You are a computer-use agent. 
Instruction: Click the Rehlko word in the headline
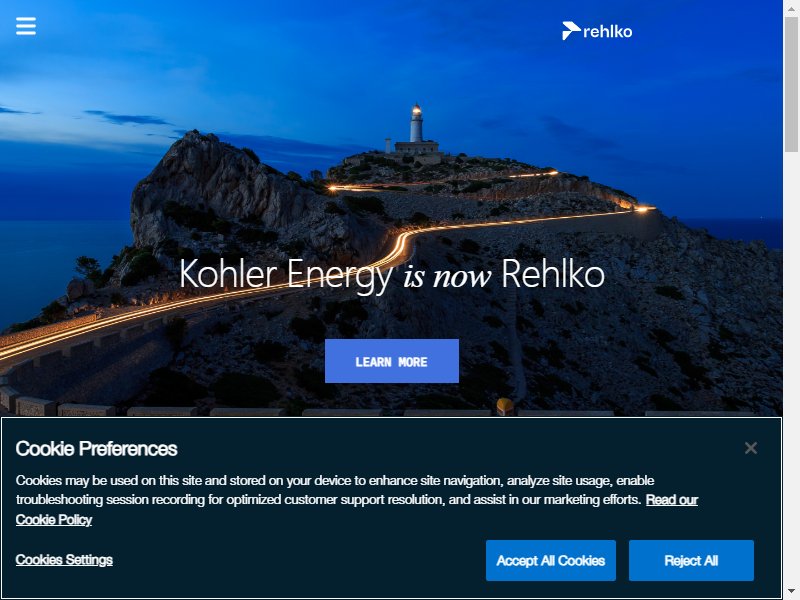[553, 274]
